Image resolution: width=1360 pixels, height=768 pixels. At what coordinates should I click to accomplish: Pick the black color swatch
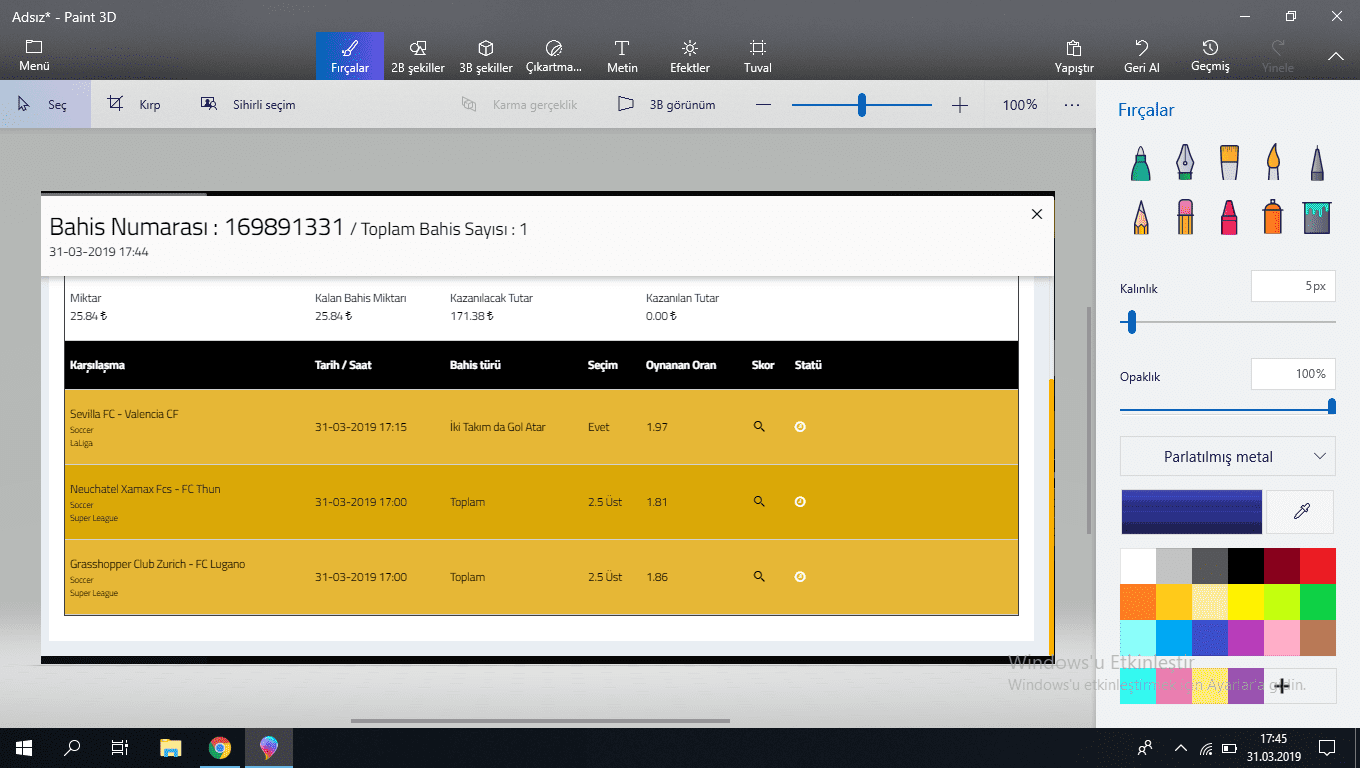tap(1246, 566)
